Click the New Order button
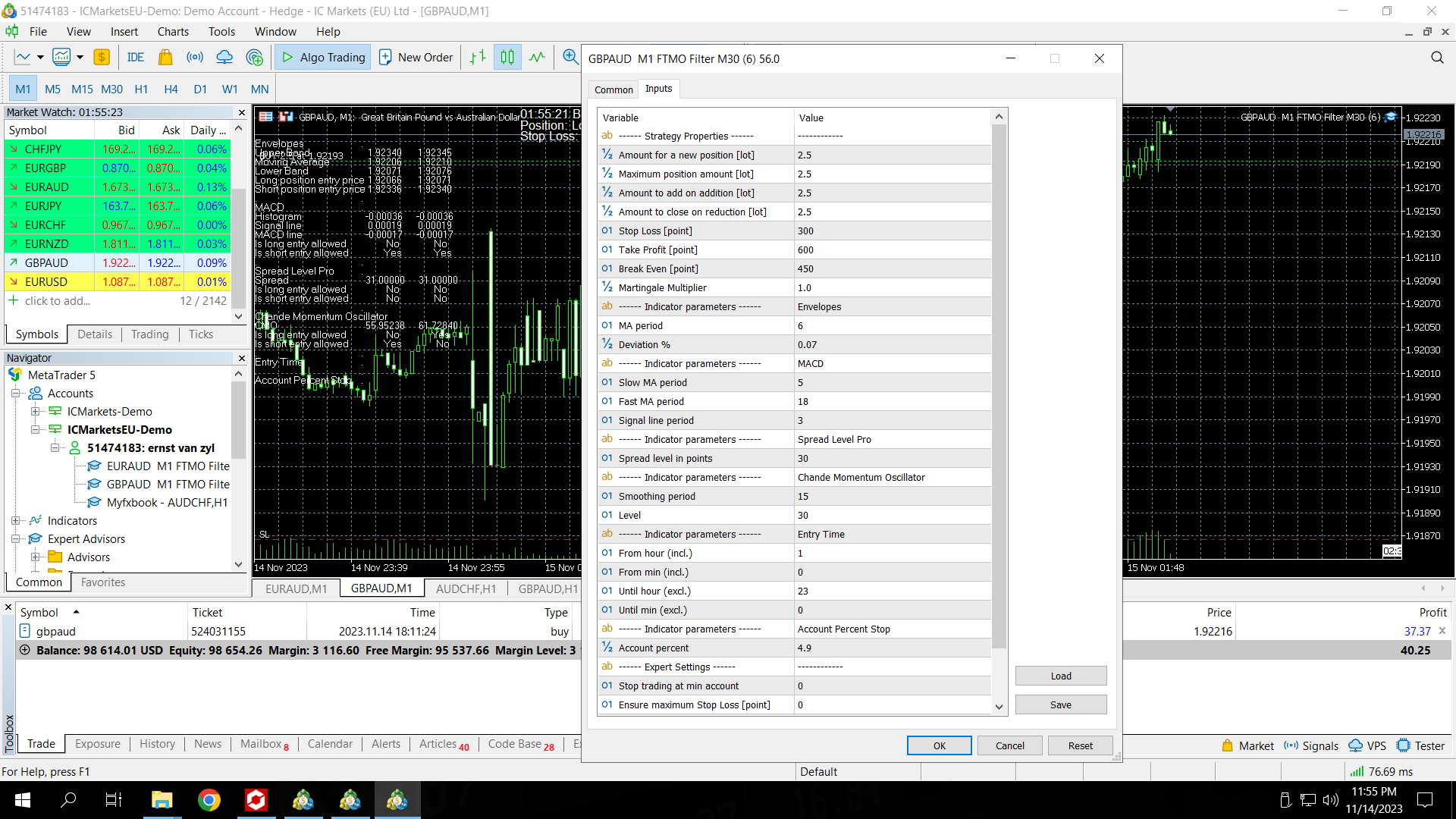 point(416,57)
